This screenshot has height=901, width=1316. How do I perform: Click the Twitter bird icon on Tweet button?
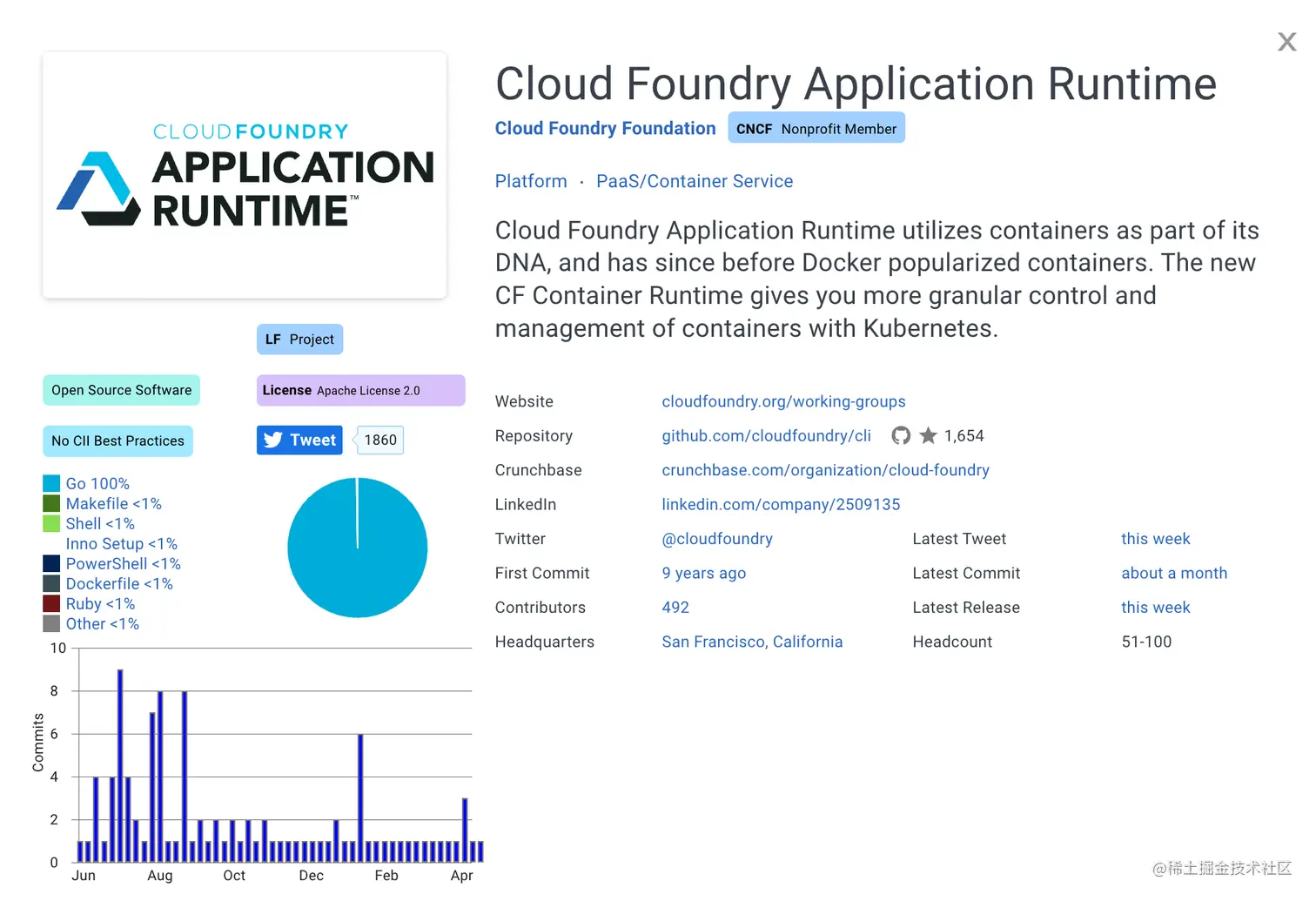pos(273,440)
